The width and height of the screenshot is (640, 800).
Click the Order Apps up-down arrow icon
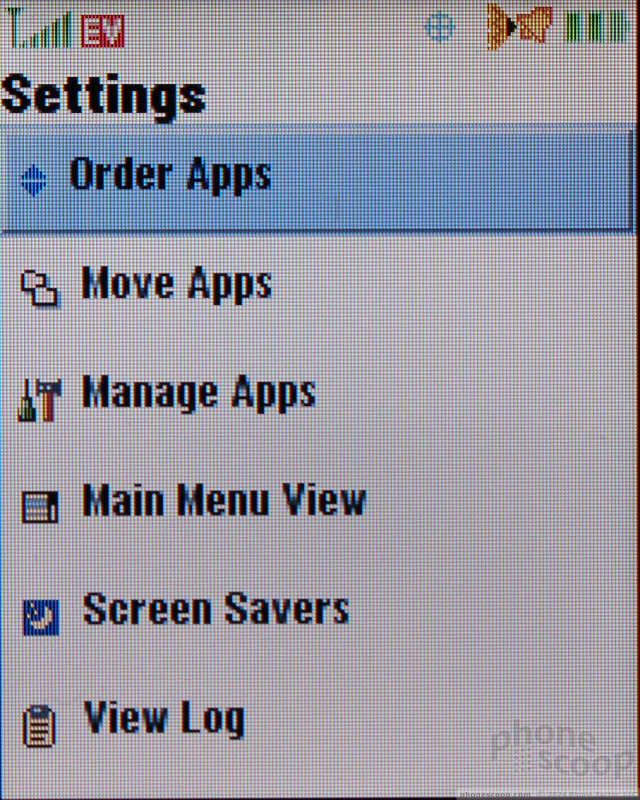[x=34, y=181]
